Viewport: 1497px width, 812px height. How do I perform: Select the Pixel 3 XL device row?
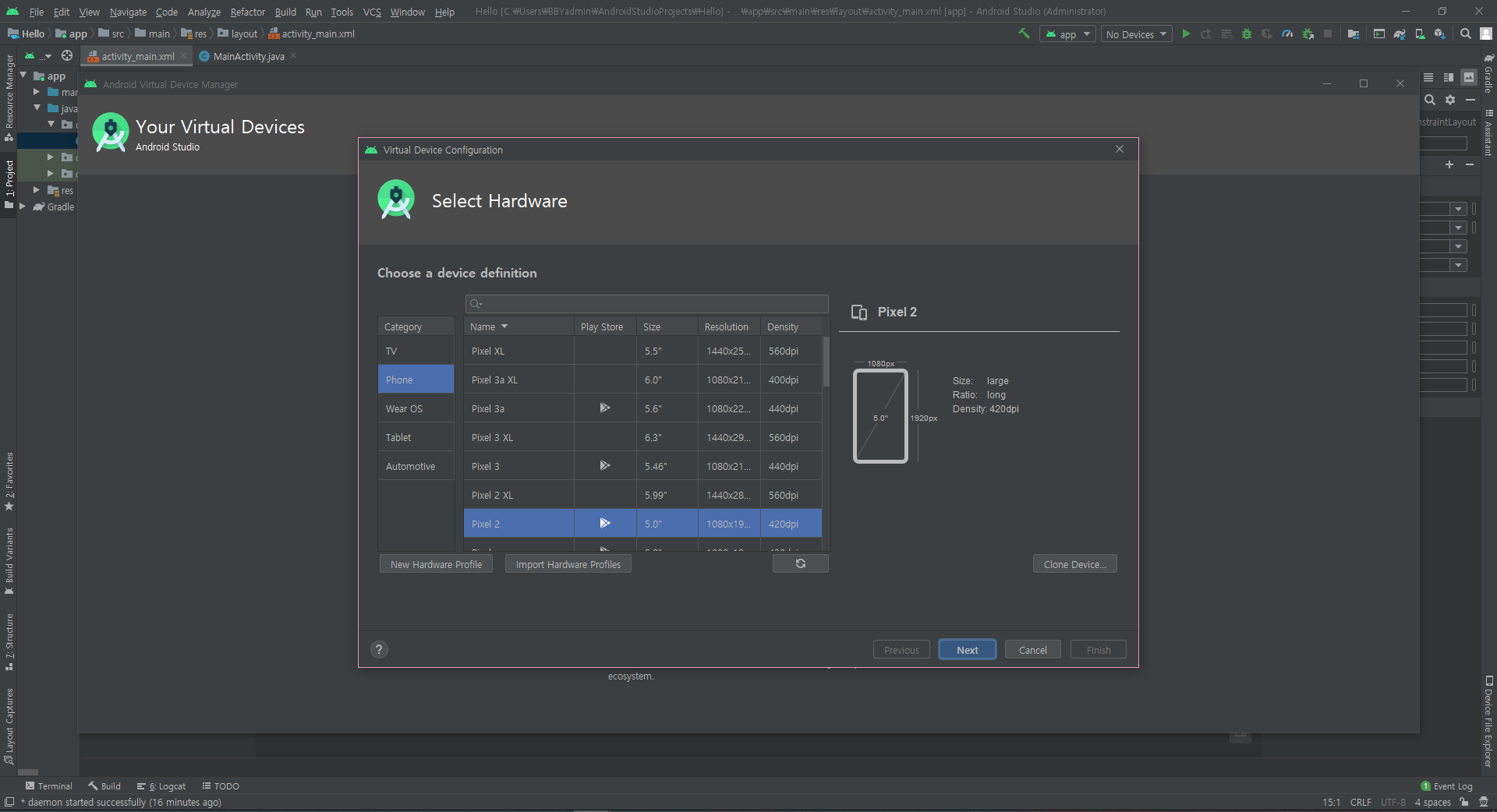(642, 437)
